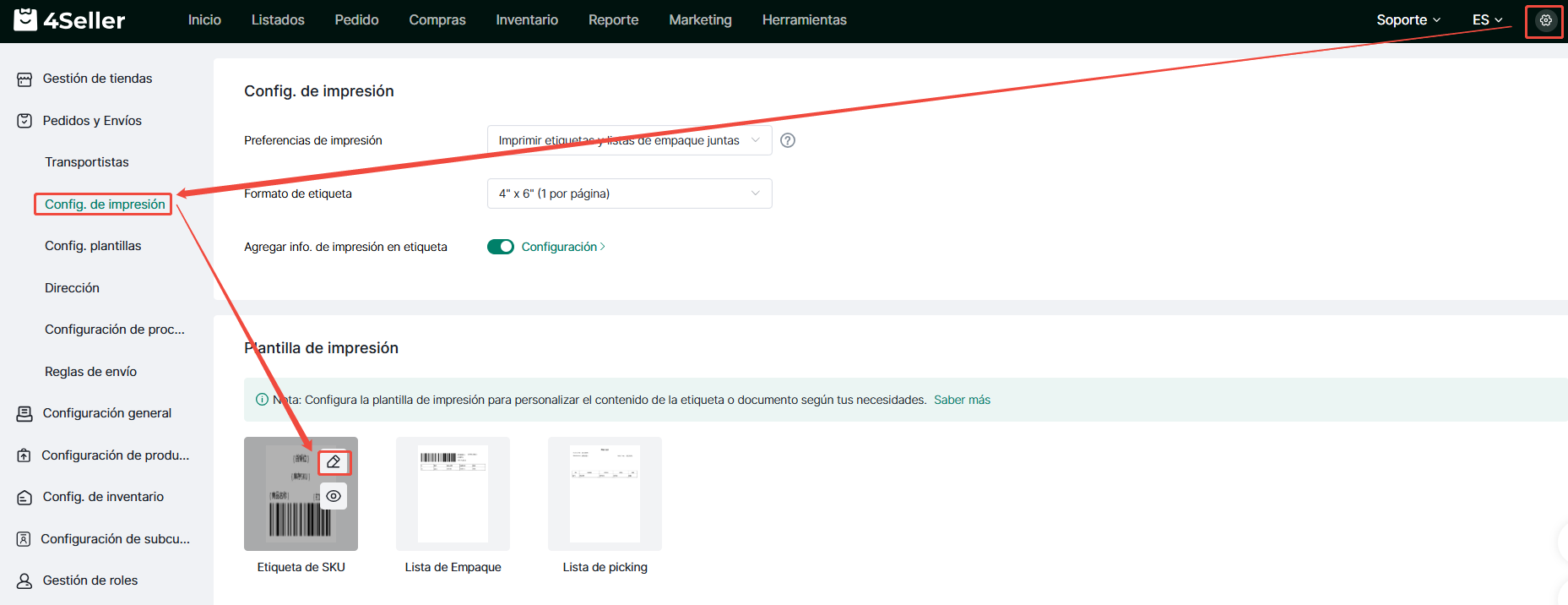1568x605 pixels.
Task: Preview Etiqueta de SKU with eye icon
Action: pyautogui.click(x=334, y=496)
